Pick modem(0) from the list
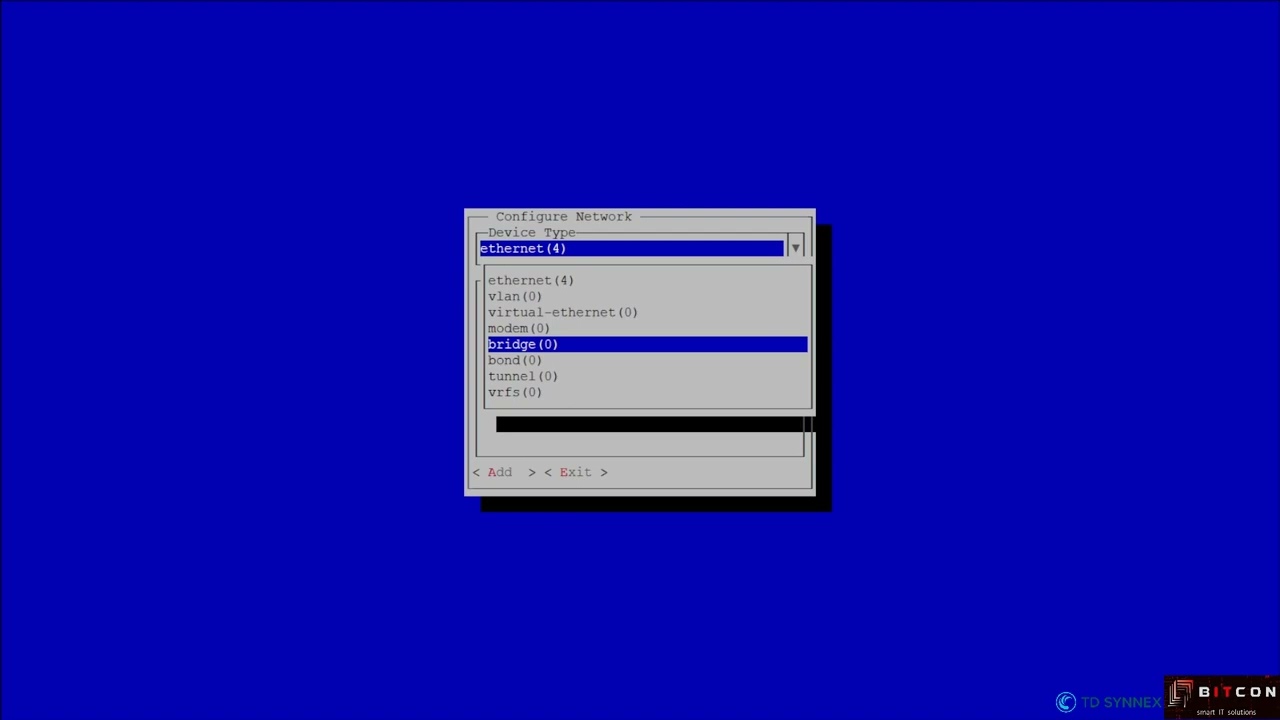Screen dimensions: 1280x720 647,328
